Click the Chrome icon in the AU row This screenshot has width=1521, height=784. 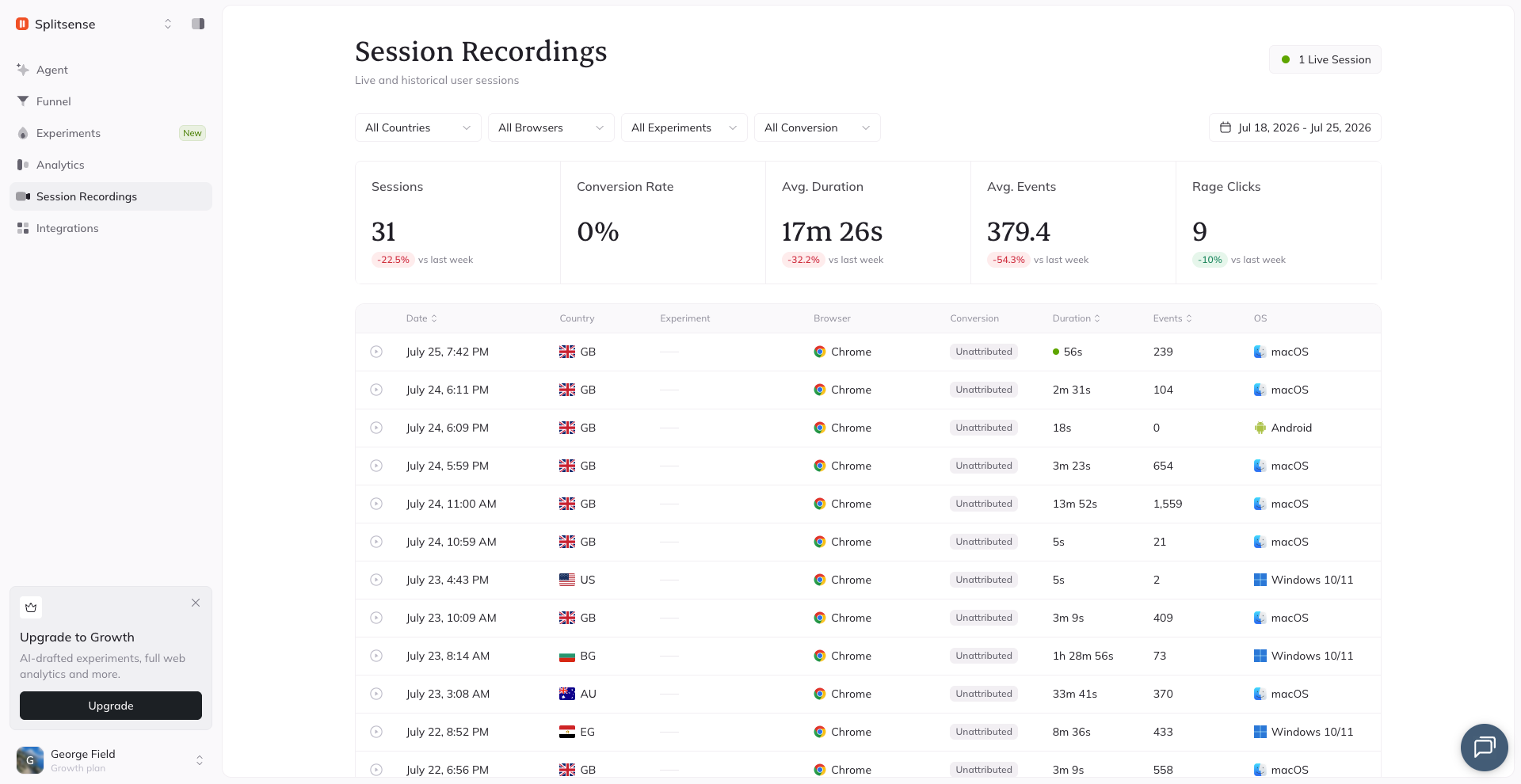coord(820,694)
